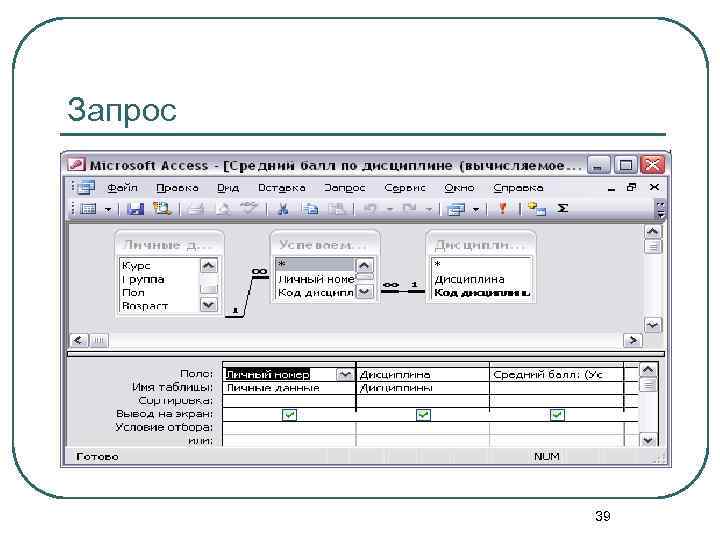
Task: Click the Show Table toolbar icon
Action: click(x=536, y=209)
